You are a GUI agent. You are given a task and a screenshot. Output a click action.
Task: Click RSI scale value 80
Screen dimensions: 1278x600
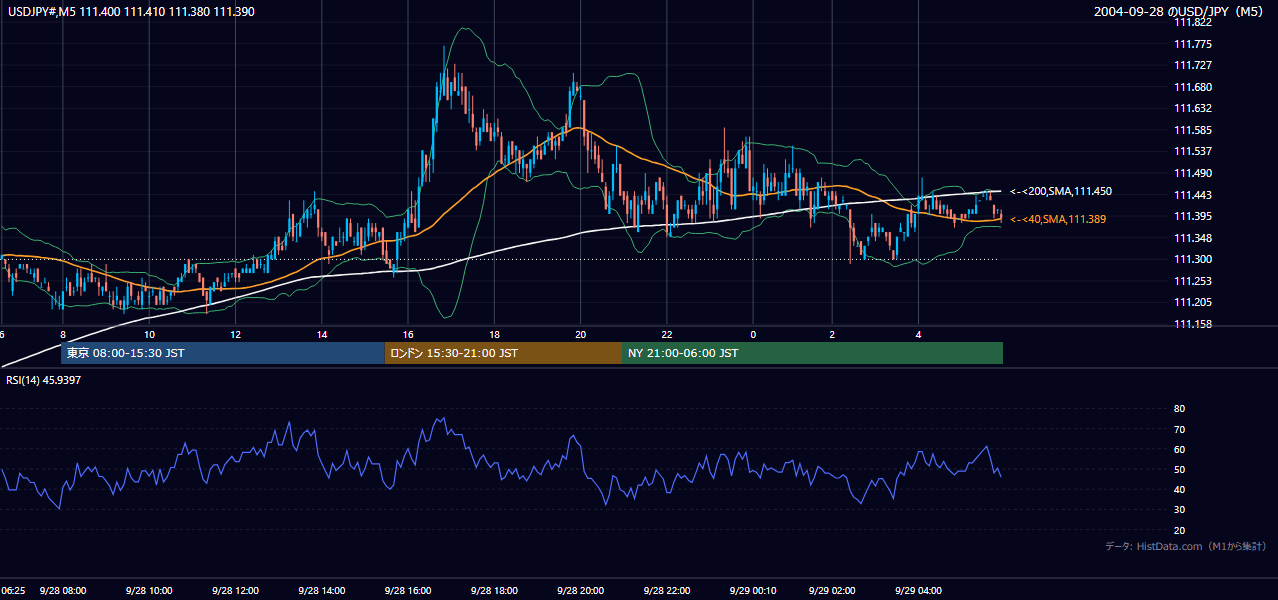click(x=1179, y=409)
